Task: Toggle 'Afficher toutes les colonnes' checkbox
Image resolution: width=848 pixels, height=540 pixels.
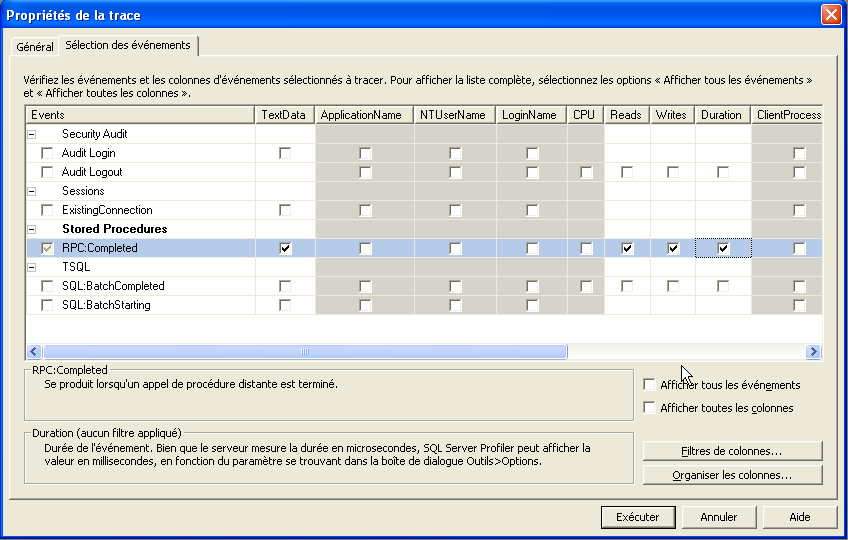Action: [x=650, y=408]
